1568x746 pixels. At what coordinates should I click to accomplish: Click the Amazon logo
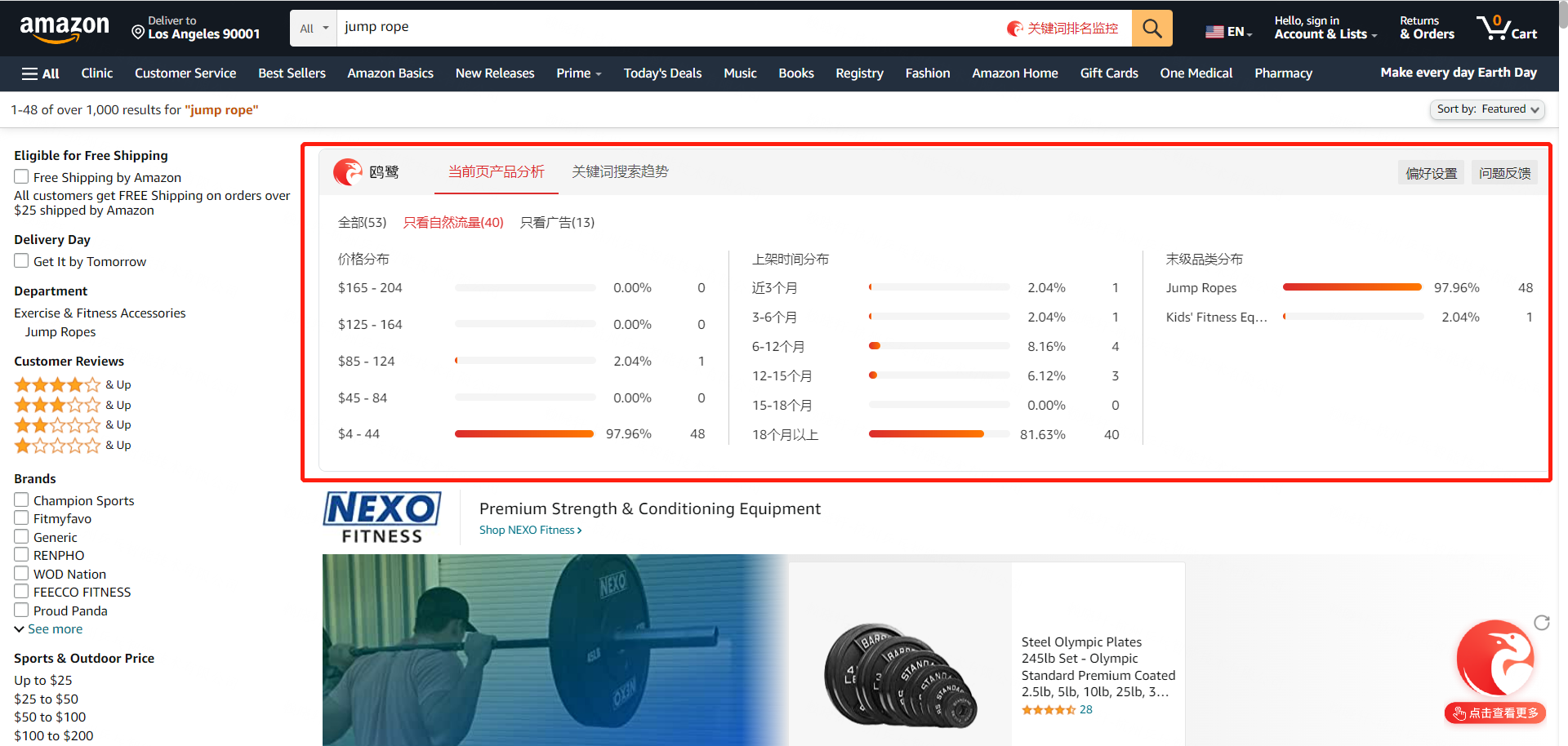click(65, 29)
